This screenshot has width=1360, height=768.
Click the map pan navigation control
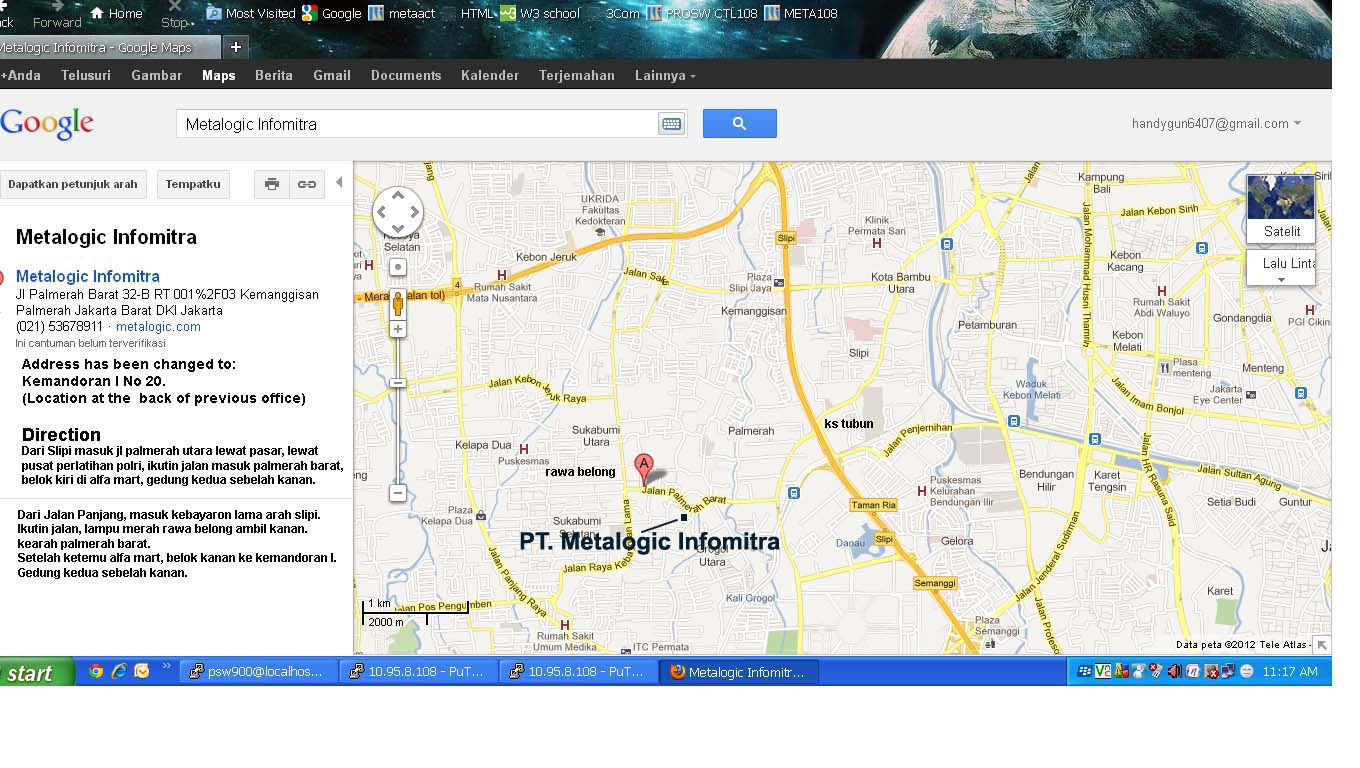point(398,212)
